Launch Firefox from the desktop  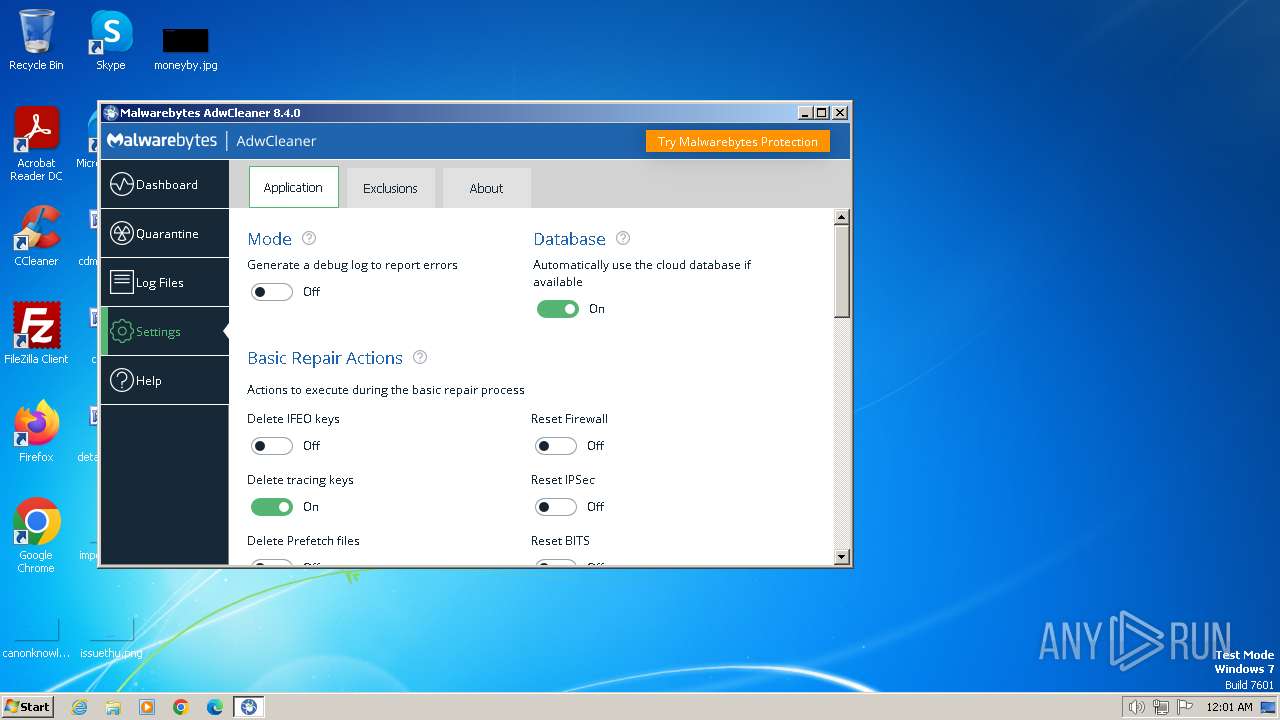pos(36,431)
